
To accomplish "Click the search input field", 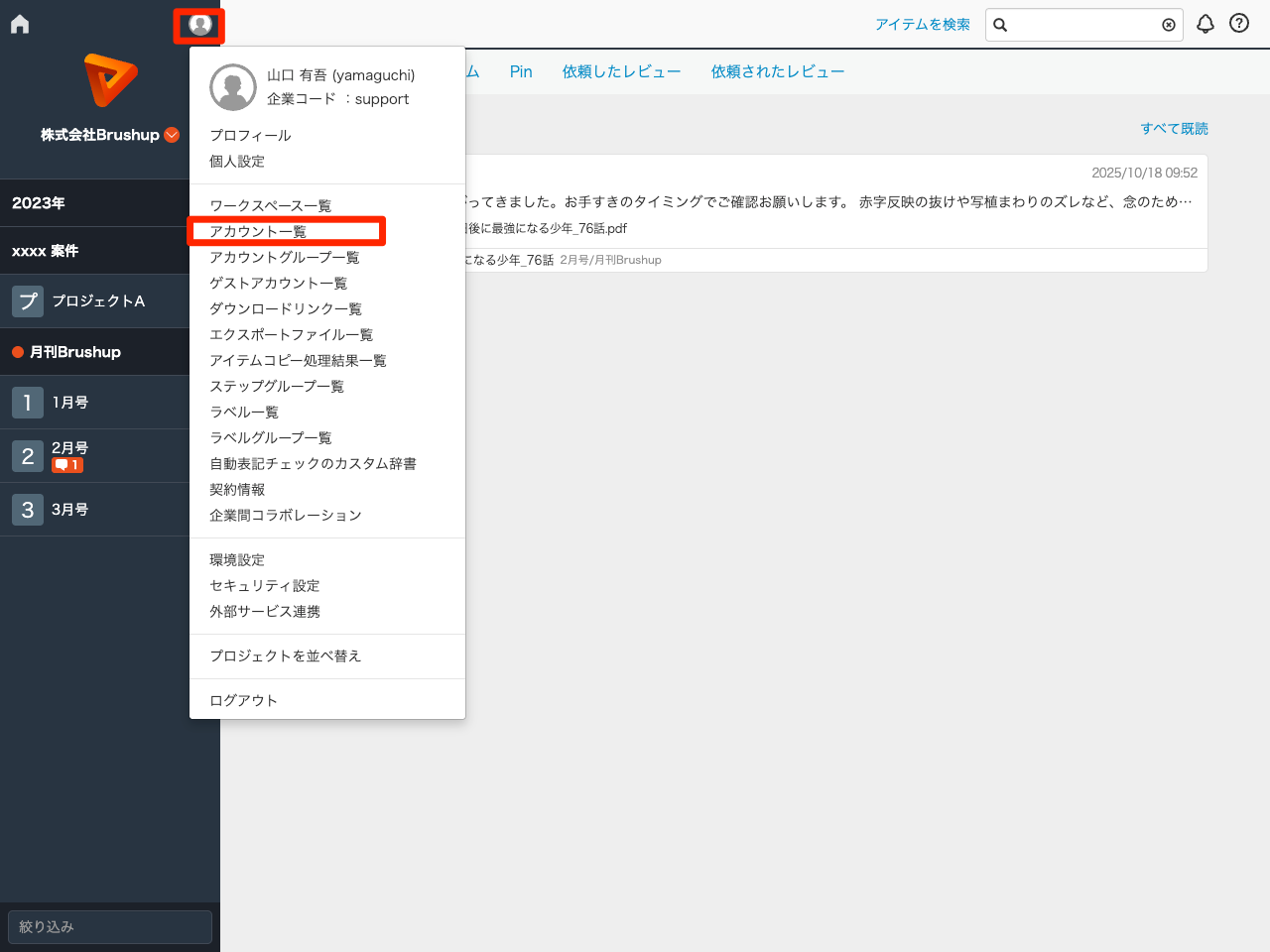I will 1081,25.
